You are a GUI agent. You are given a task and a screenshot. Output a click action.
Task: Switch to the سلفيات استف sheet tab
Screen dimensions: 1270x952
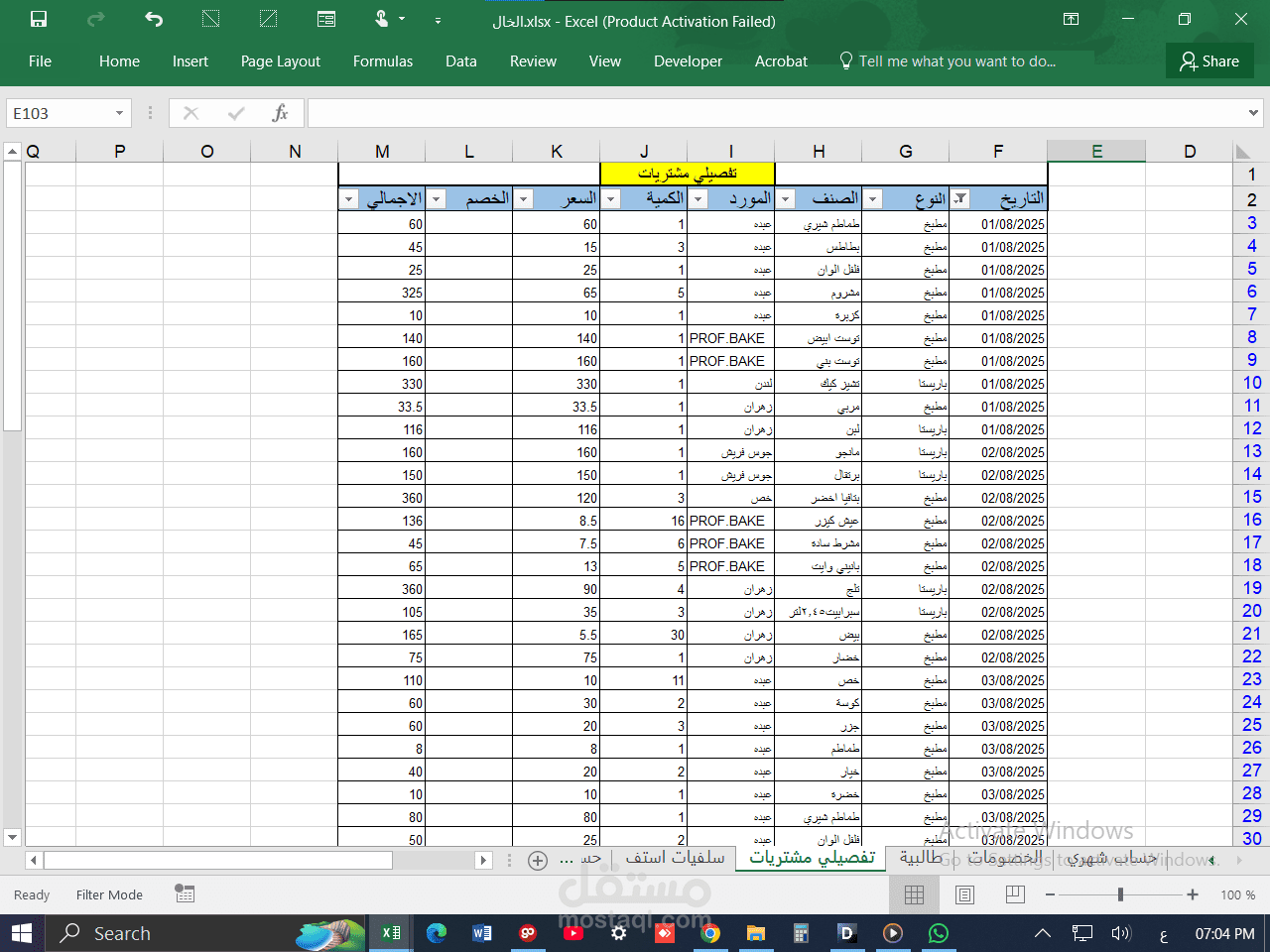675,858
